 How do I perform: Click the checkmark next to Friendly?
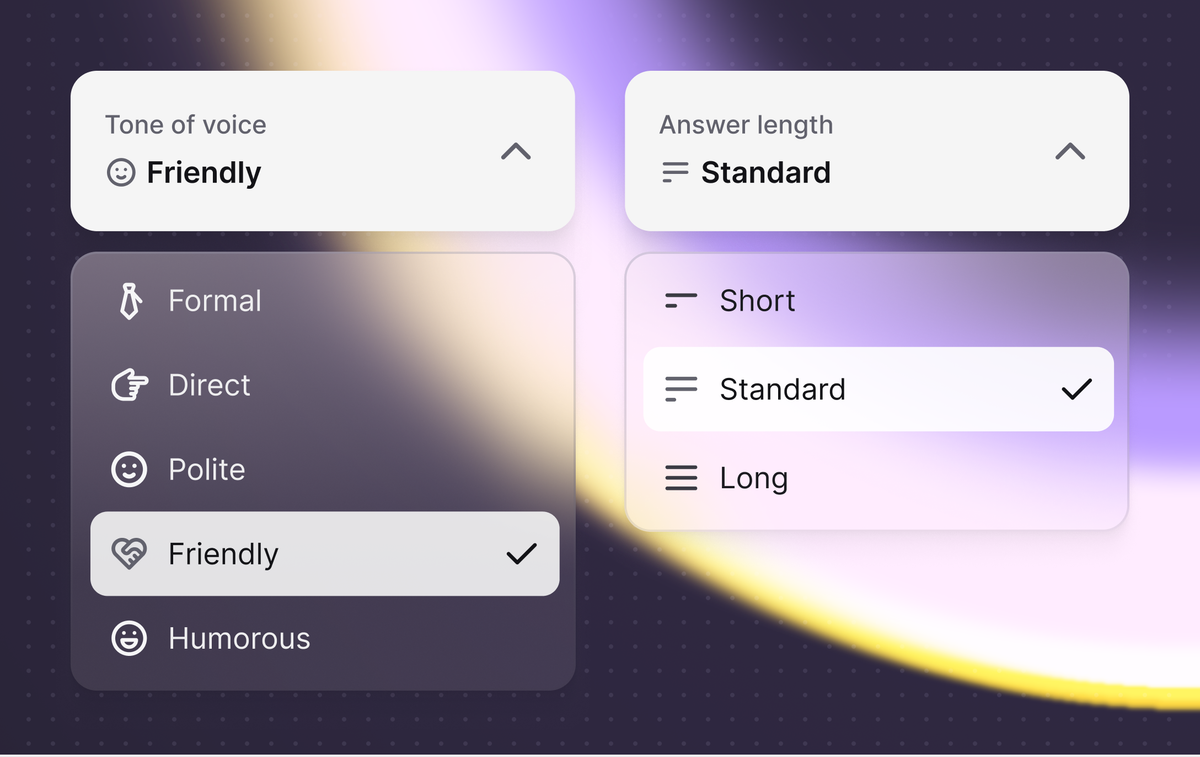[x=521, y=553]
